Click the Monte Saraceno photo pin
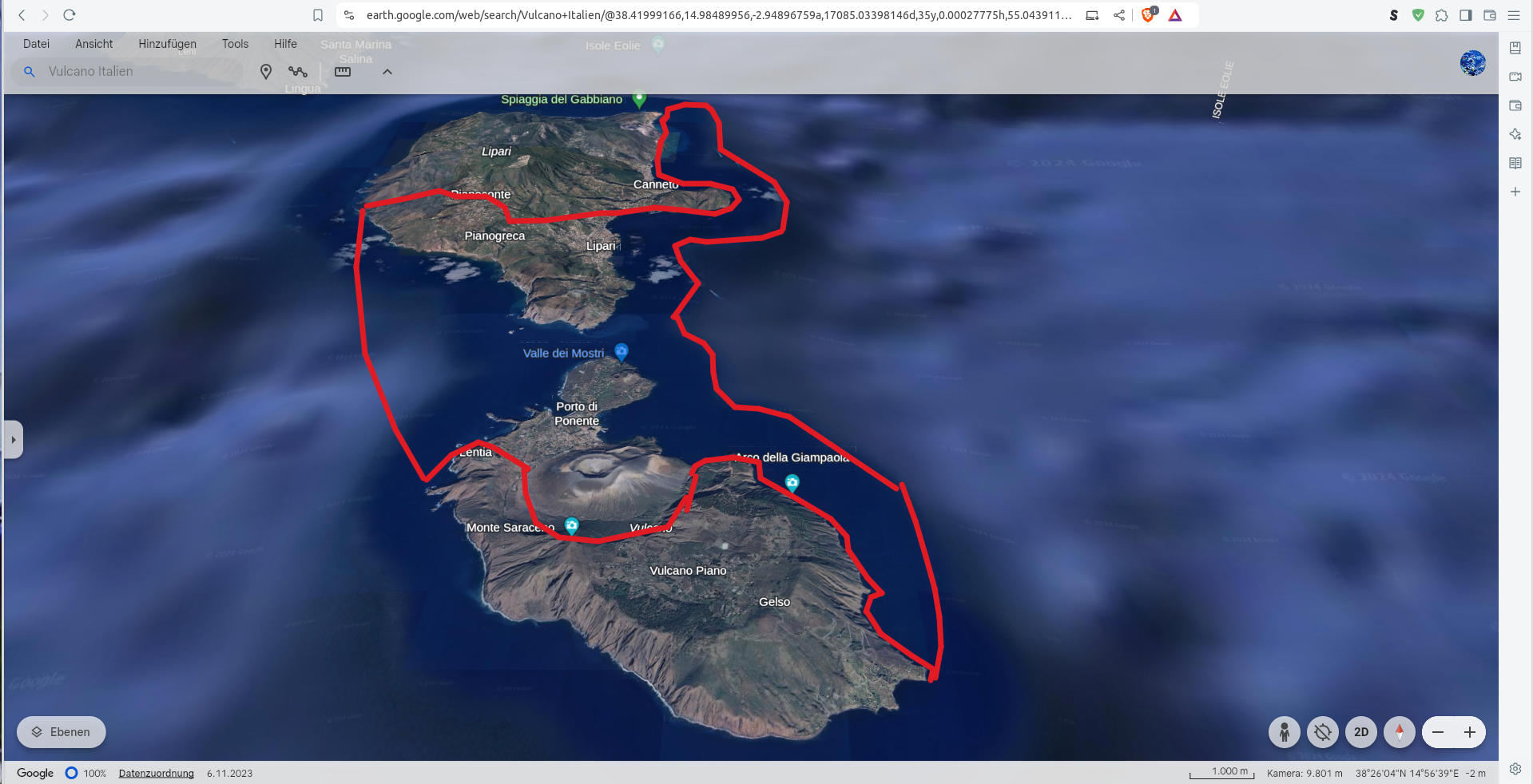 click(571, 525)
